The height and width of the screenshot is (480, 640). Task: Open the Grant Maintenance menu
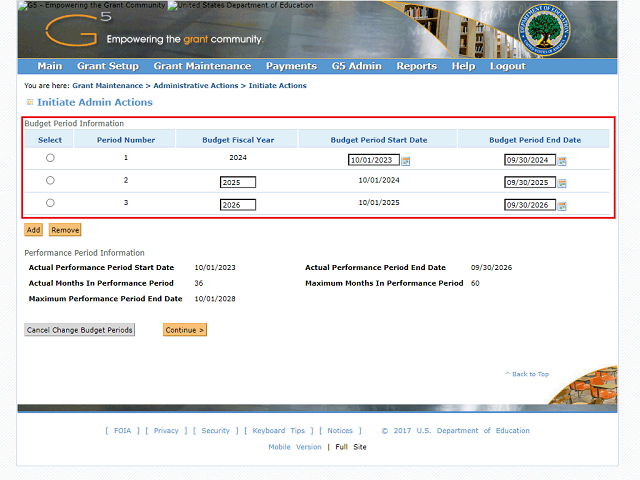point(202,66)
